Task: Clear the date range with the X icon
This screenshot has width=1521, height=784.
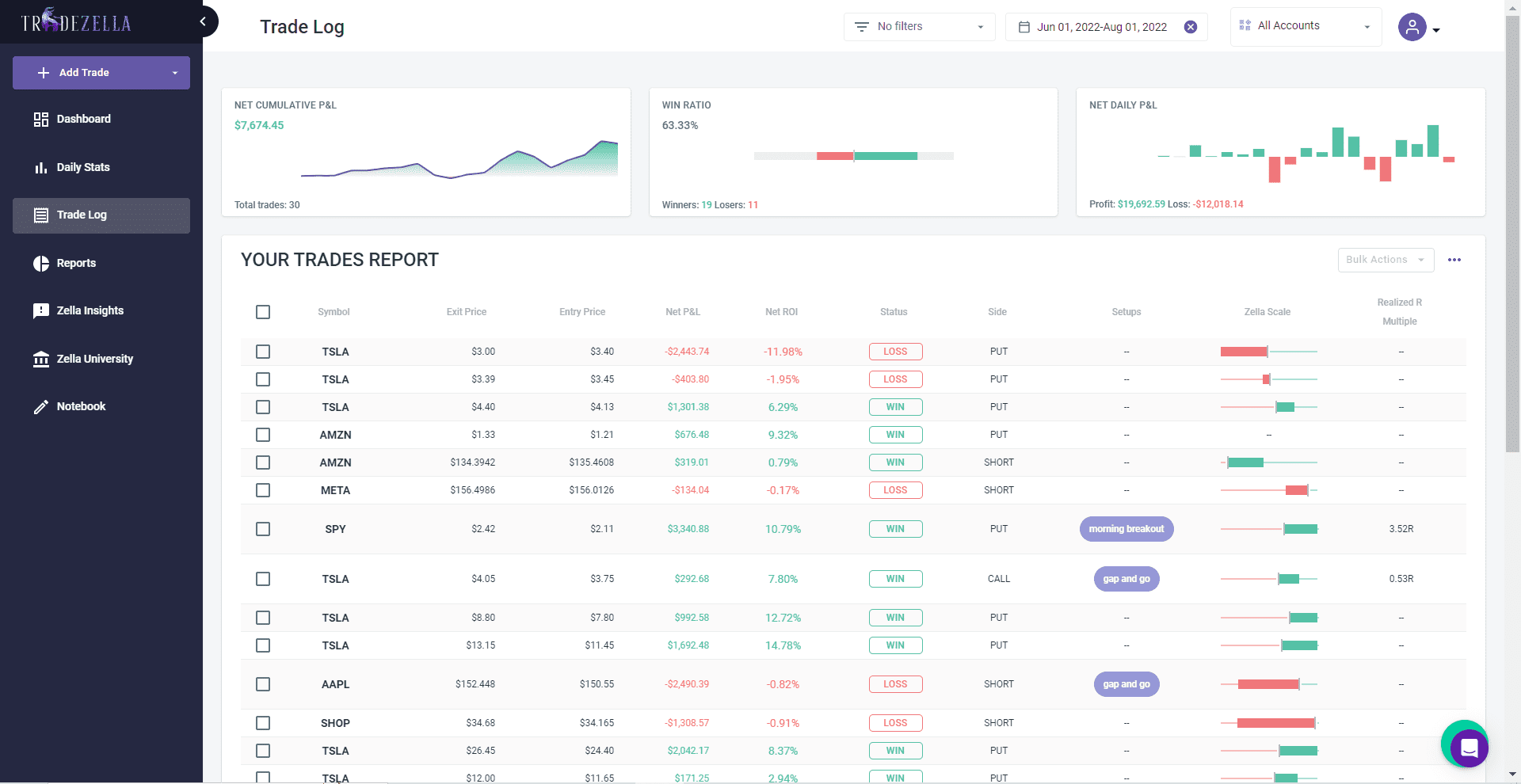Action: coord(1190,27)
